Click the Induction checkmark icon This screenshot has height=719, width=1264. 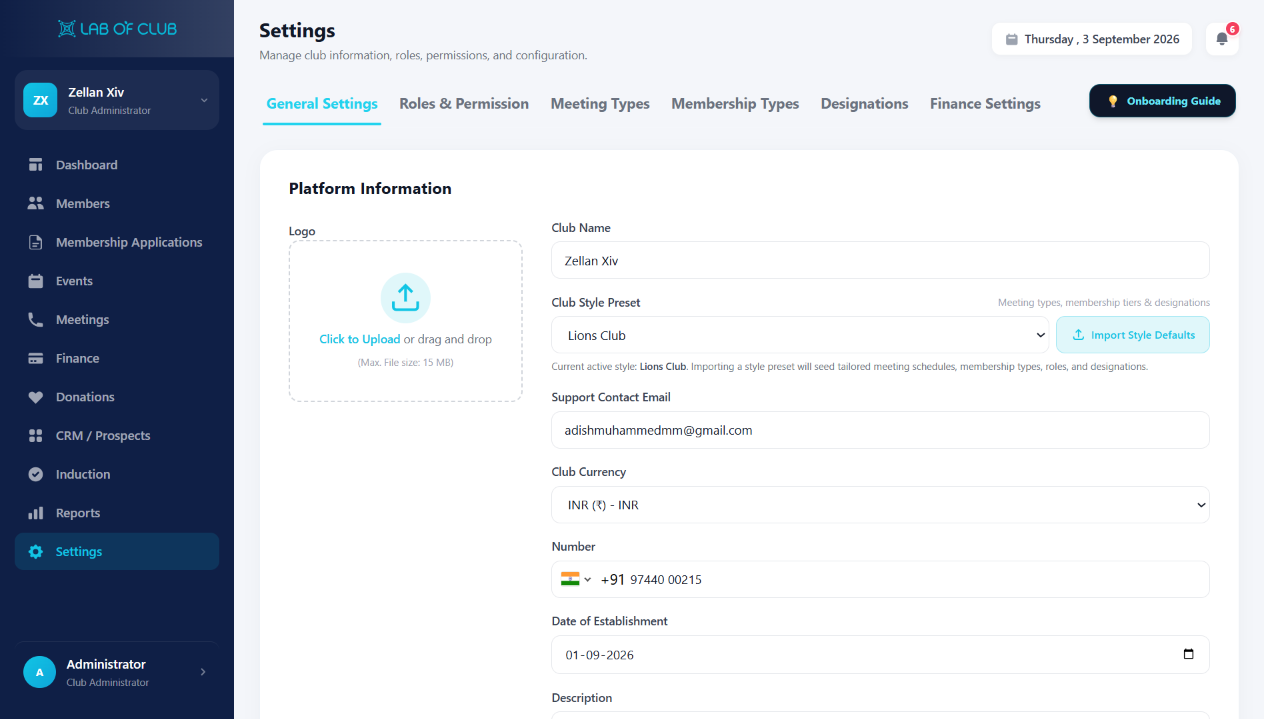pos(36,474)
